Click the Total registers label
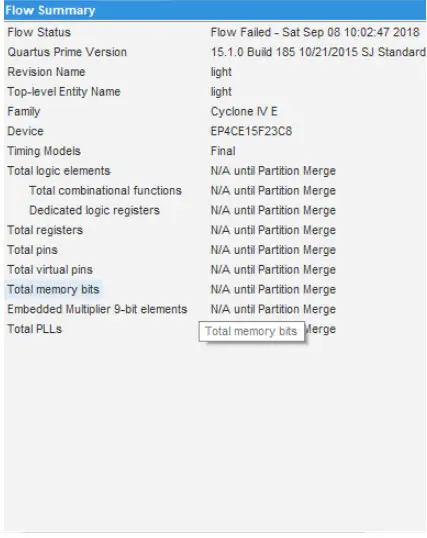Viewport: 427px width, 538px height. pos(45,230)
